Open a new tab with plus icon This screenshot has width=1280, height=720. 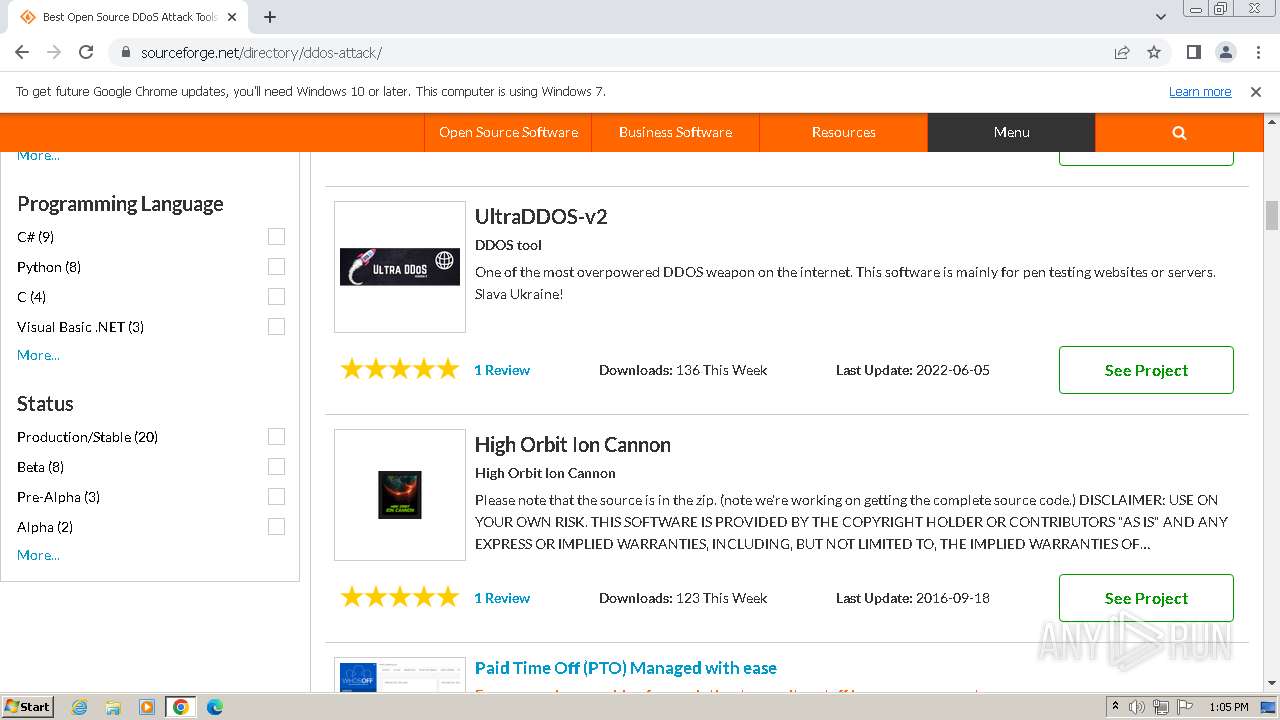270,17
